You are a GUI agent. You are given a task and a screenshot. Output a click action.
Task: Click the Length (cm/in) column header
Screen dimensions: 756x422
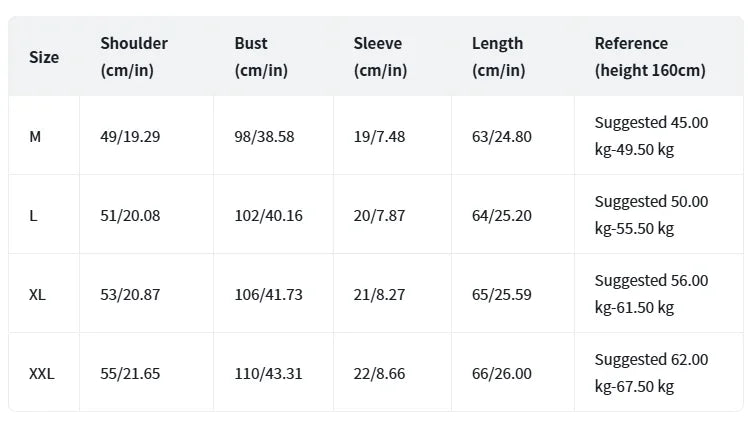point(498,57)
